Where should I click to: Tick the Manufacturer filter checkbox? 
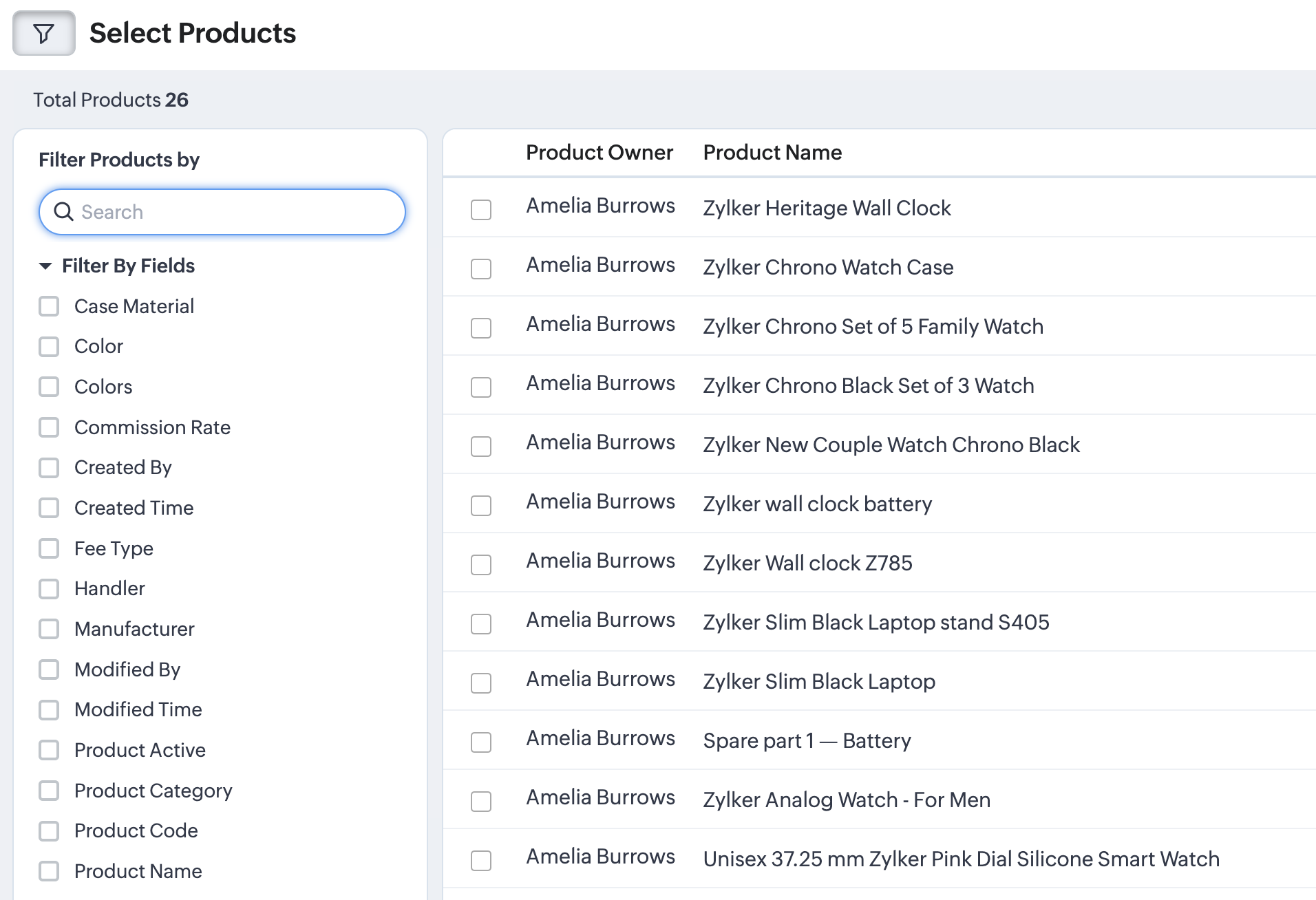49,629
